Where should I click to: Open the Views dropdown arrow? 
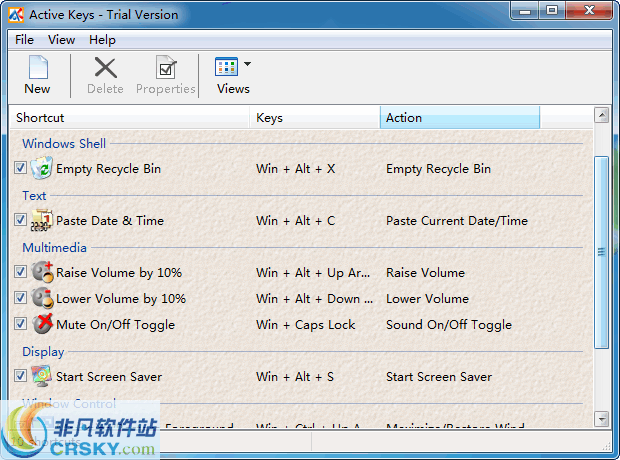(248, 64)
